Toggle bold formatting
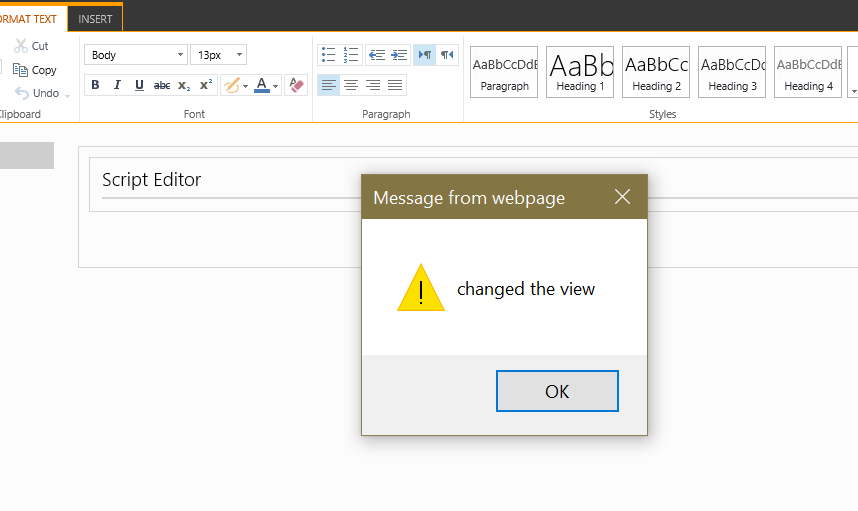Image resolution: width=858 pixels, height=511 pixels. (95, 85)
